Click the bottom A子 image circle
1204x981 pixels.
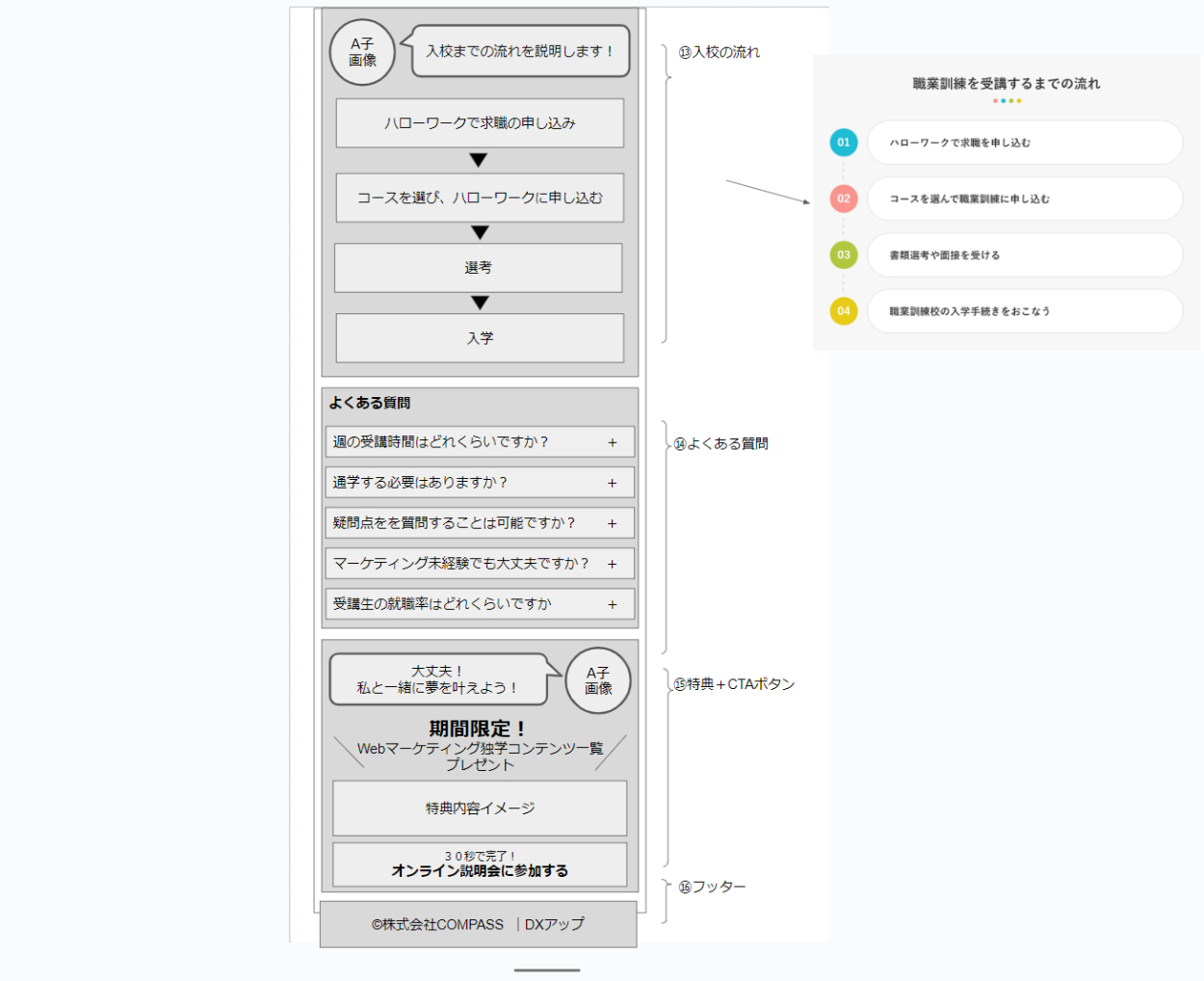(598, 680)
